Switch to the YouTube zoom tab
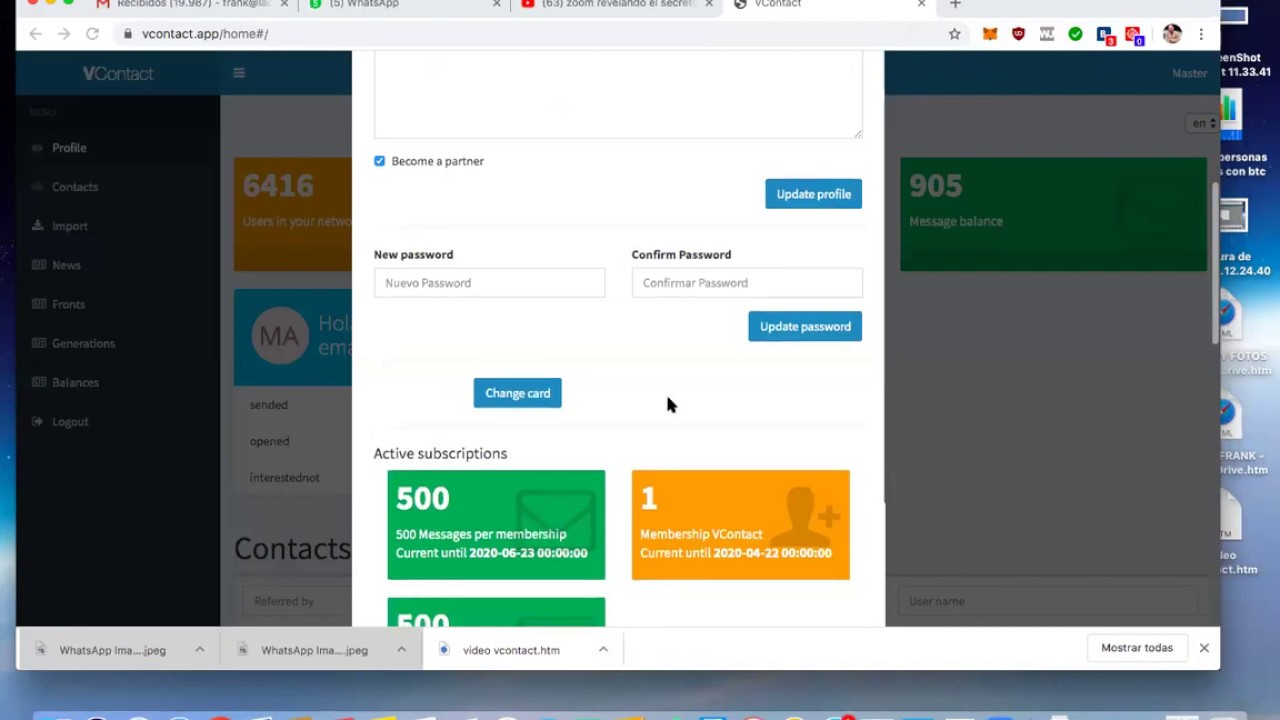Screen dimensions: 1280x720 click(x=618, y=4)
